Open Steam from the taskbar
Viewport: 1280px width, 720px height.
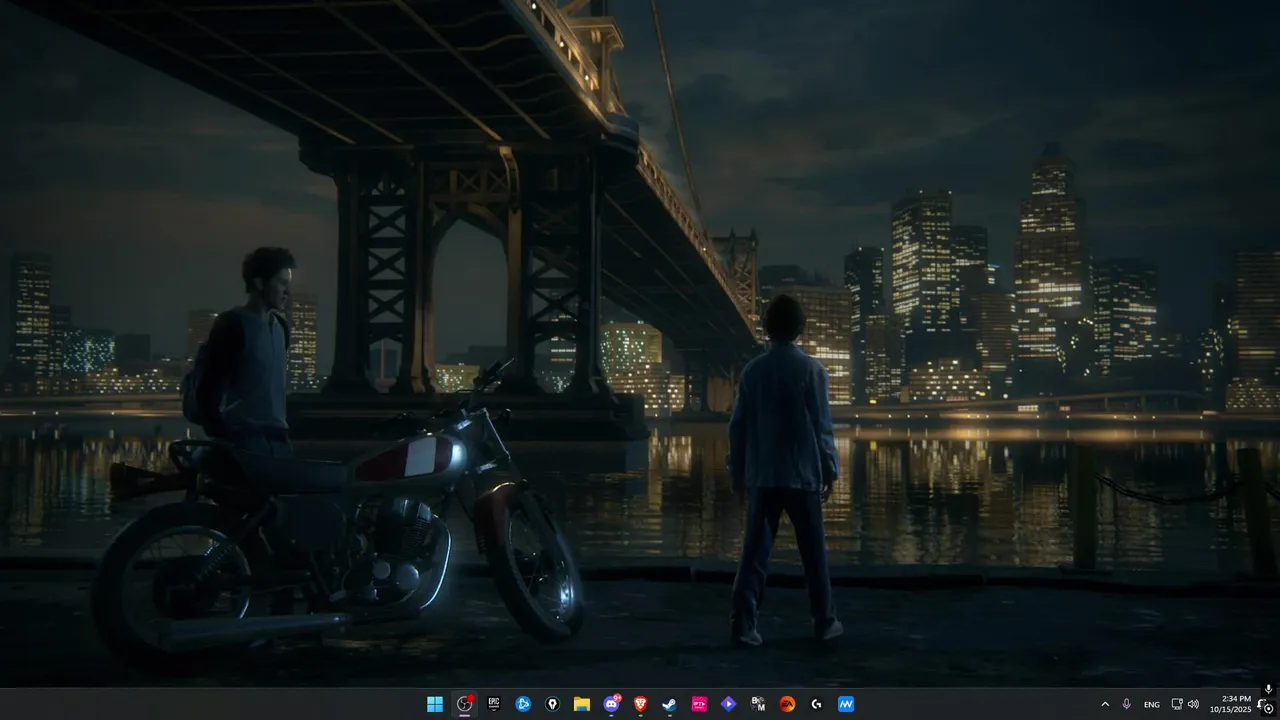coord(670,704)
